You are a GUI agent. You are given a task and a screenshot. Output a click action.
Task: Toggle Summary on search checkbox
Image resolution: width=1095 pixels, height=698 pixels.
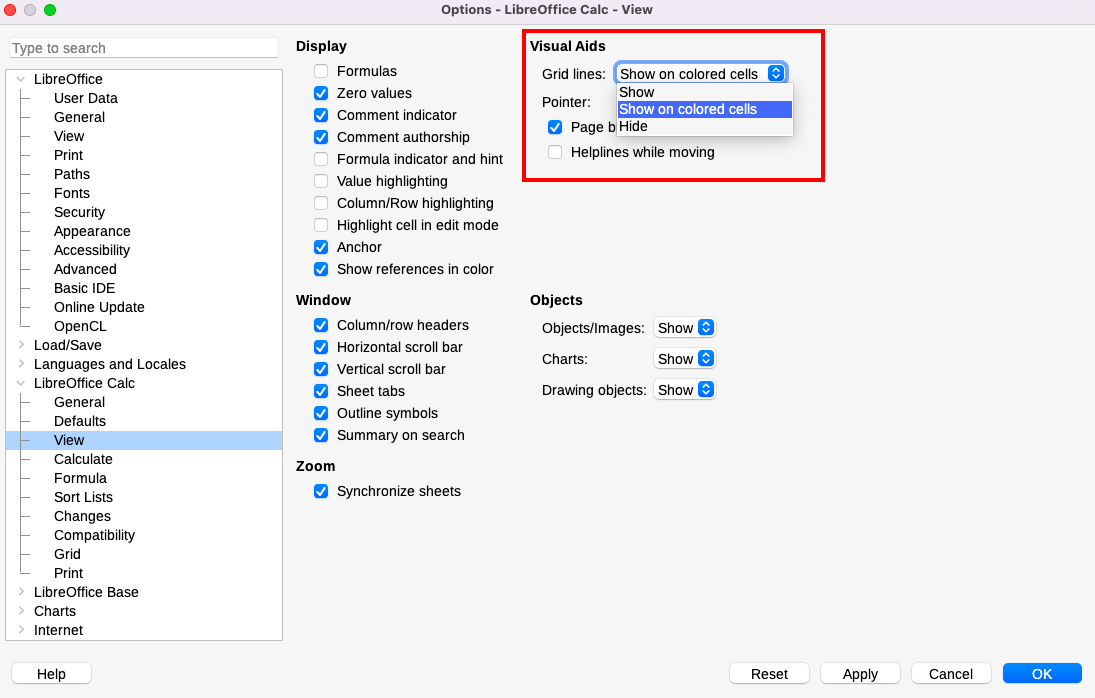pyautogui.click(x=321, y=436)
